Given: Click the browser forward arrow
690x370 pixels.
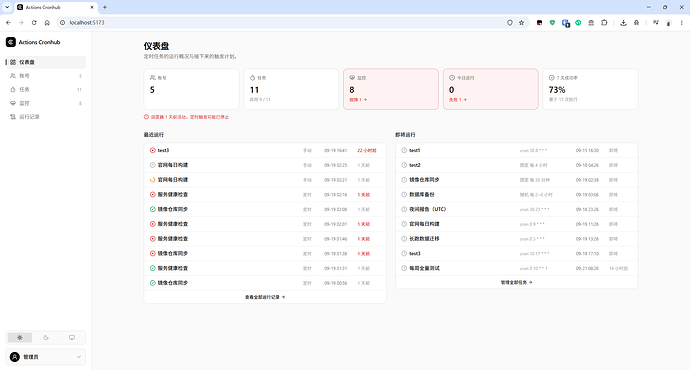Looking at the screenshot, I should (21, 22).
